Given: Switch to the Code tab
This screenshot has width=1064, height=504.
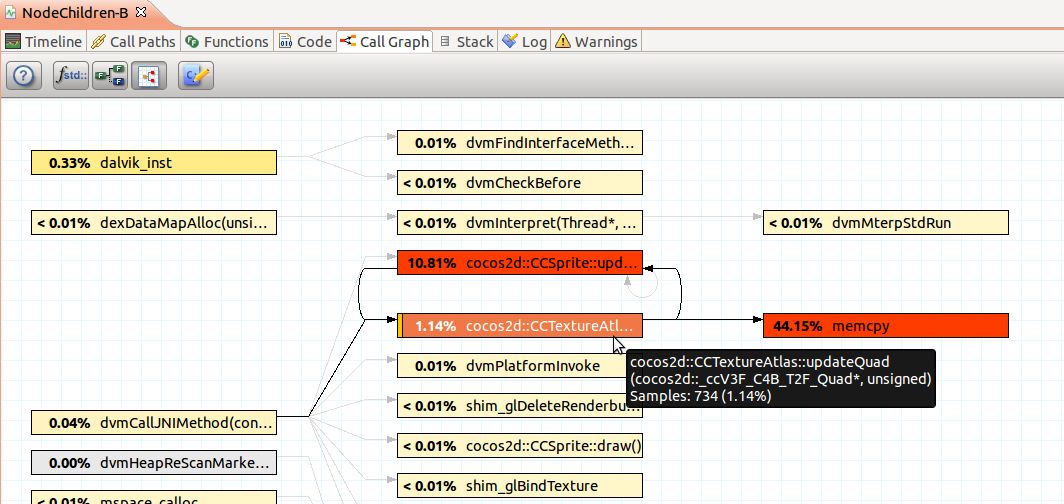Looking at the screenshot, I should tap(305, 41).
